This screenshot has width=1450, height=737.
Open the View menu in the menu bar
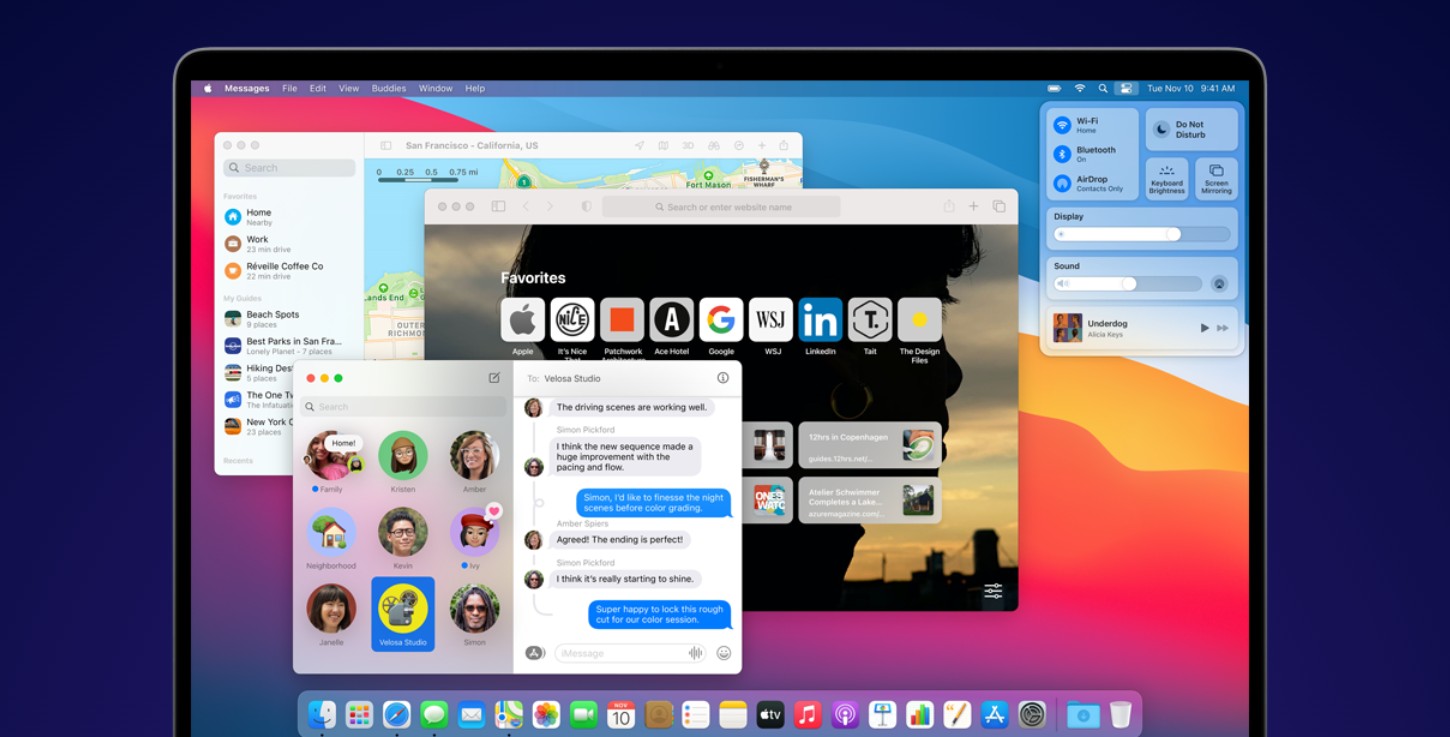[x=348, y=88]
